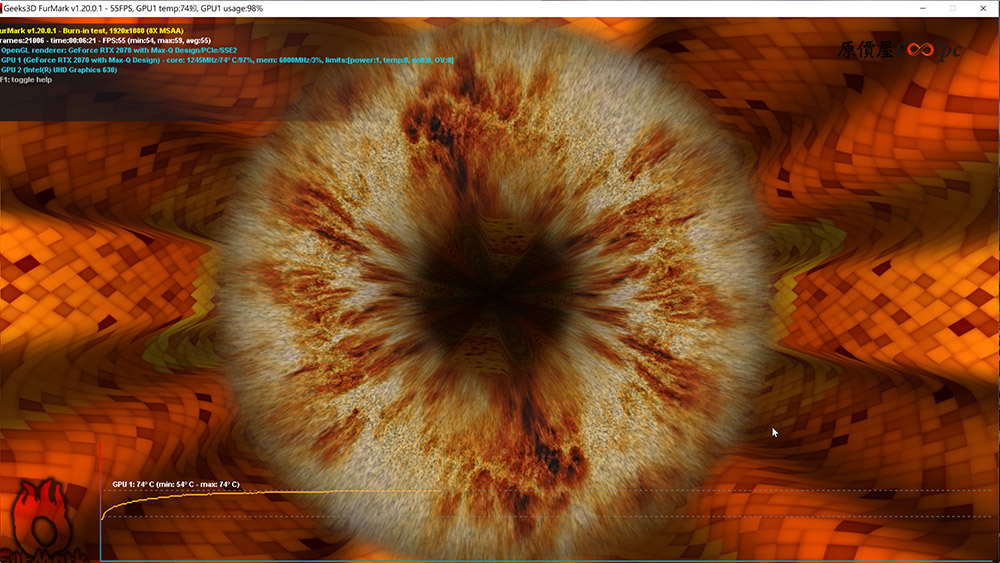Screen dimensions: 1000x563
Task: Click the frames and FPS statistics line
Action: coord(105,40)
